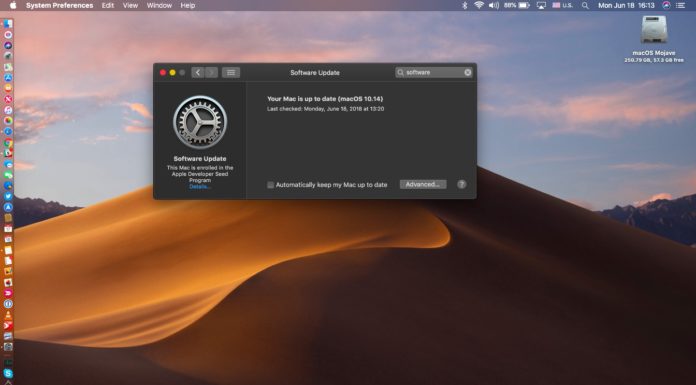
Task: Open the U.S. input source menu
Action: [562, 5]
